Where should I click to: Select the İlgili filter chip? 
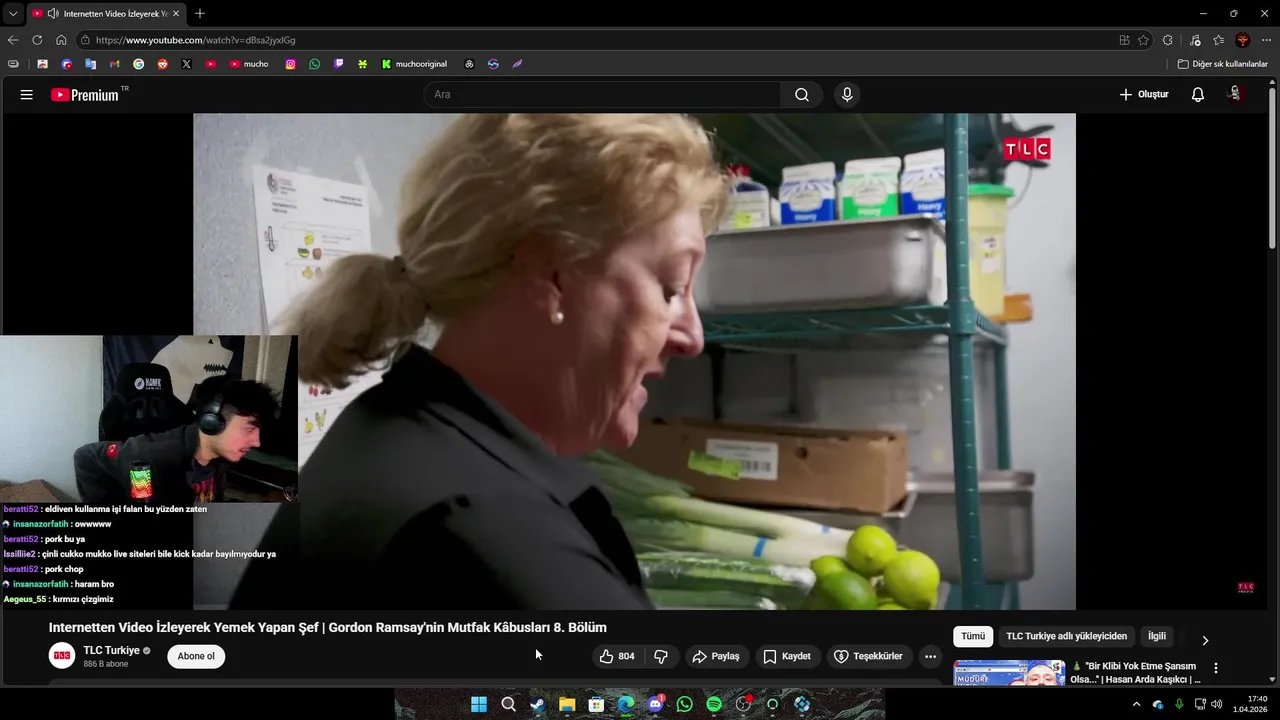[1157, 636]
